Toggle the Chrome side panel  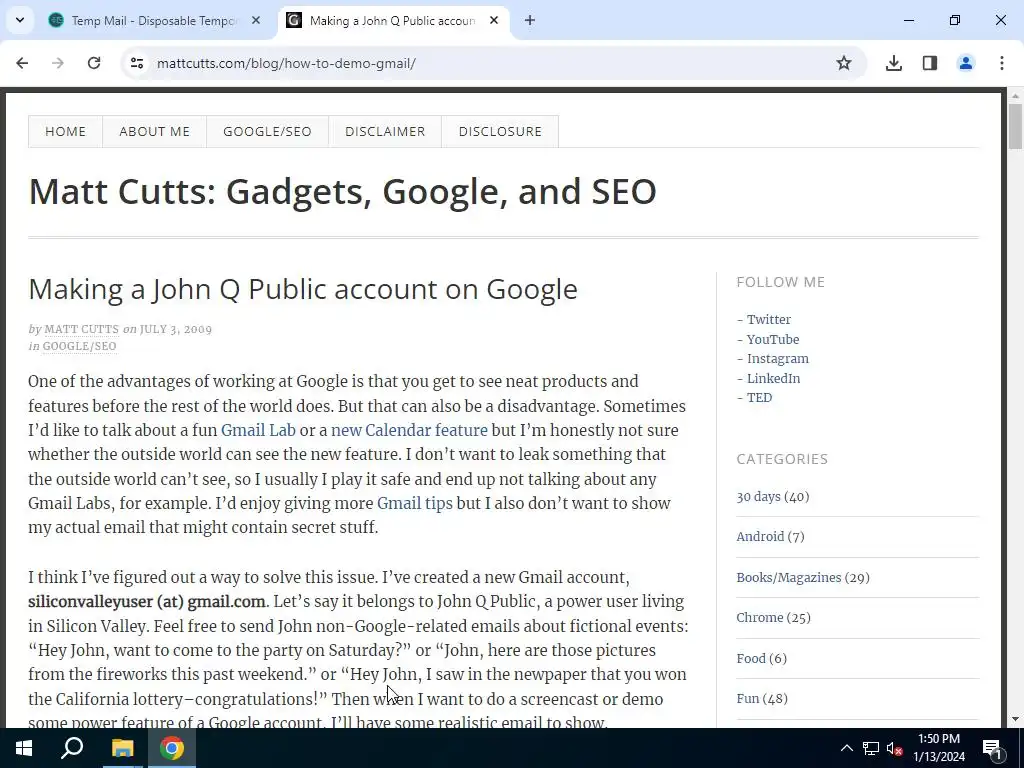tap(930, 63)
